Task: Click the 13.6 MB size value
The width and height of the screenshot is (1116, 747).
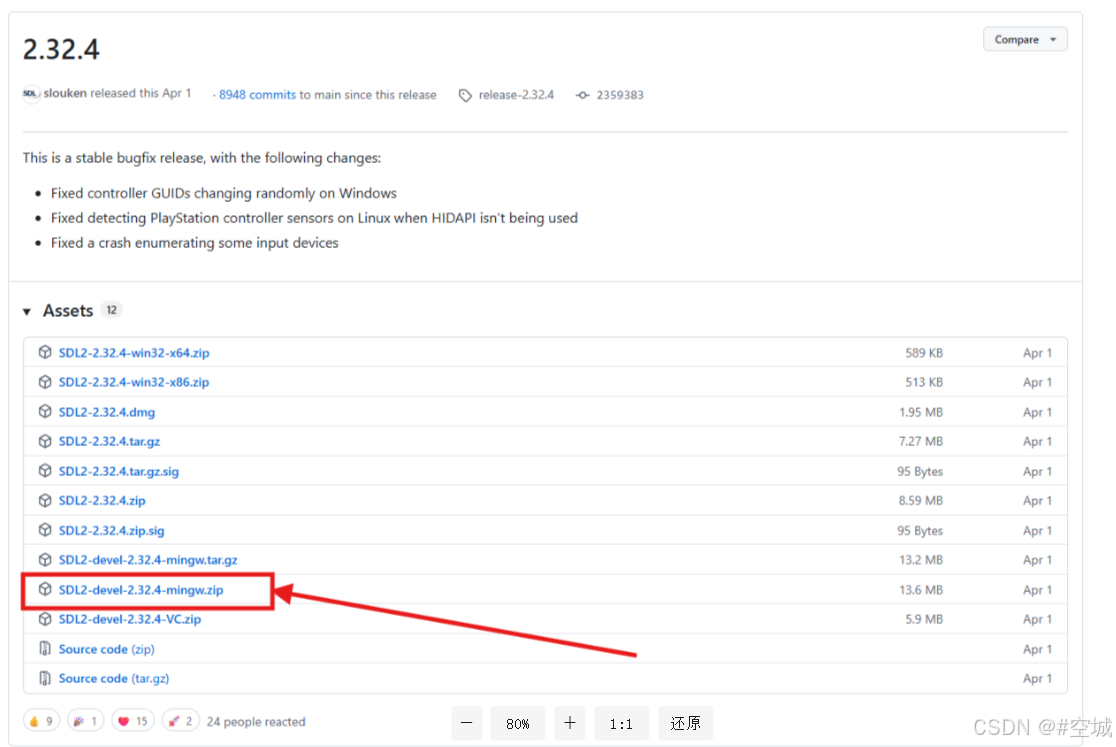Action: (x=921, y=590)
